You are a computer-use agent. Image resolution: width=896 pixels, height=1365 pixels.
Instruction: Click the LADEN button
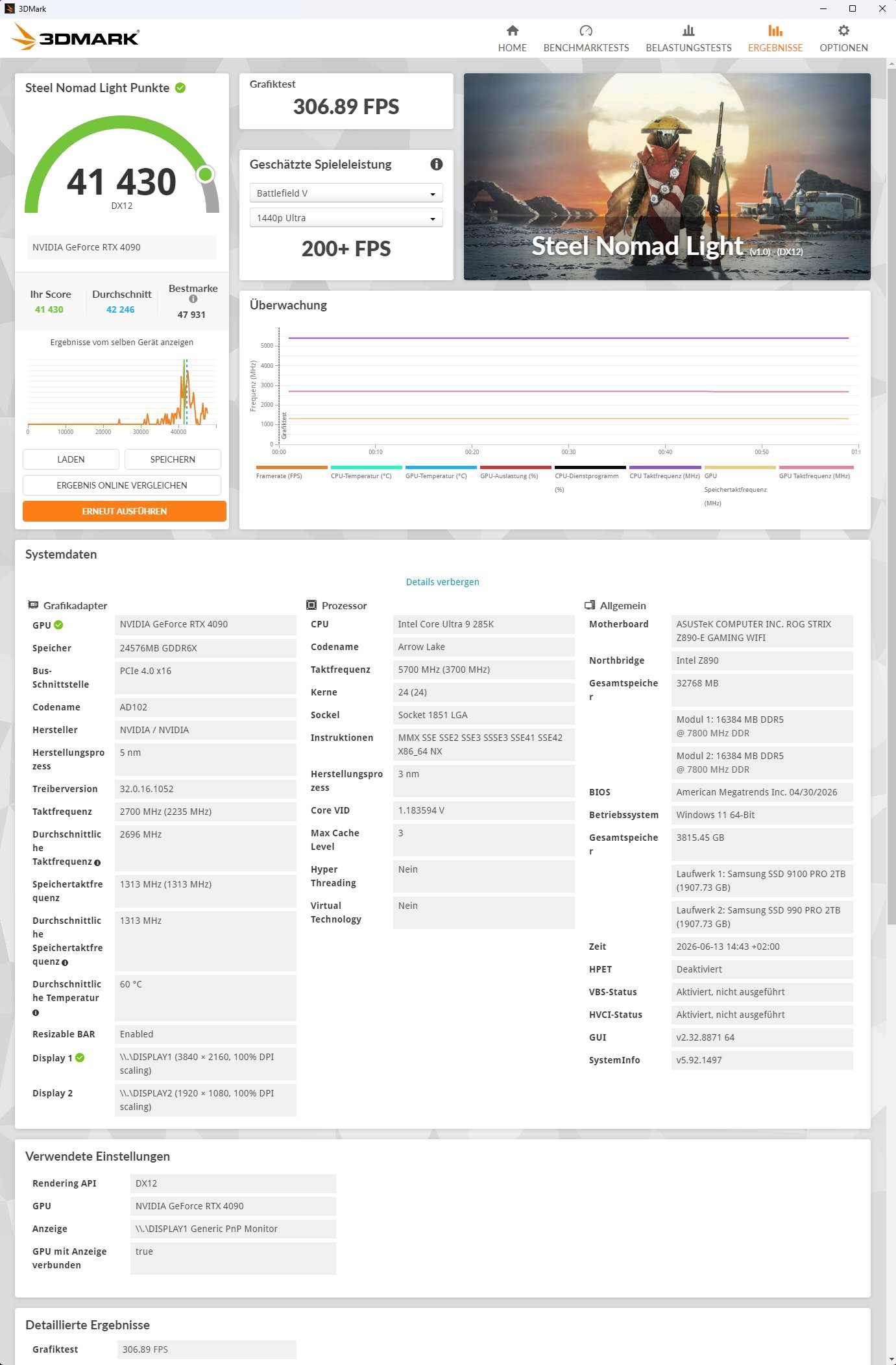click(x=71, y=459)
